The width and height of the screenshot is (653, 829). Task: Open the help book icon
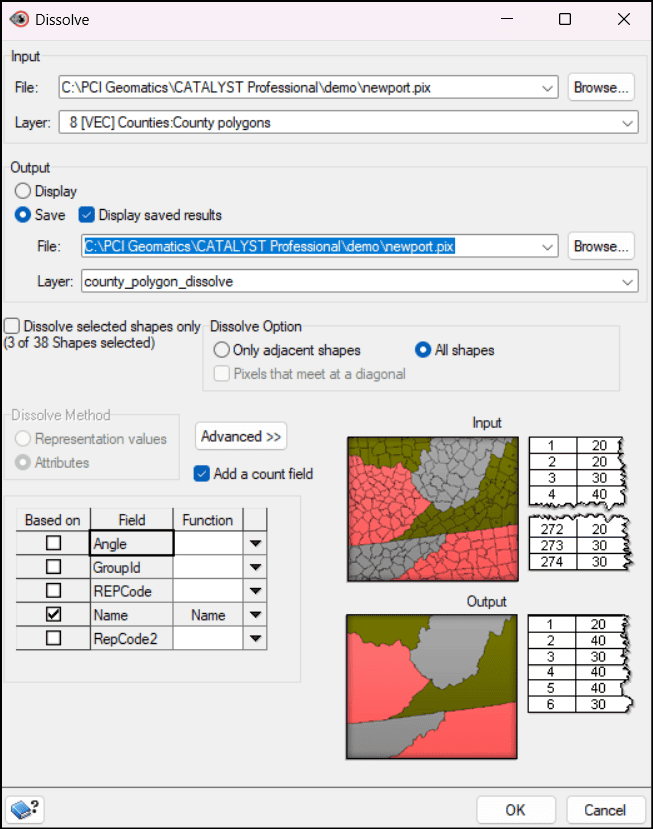24,809
